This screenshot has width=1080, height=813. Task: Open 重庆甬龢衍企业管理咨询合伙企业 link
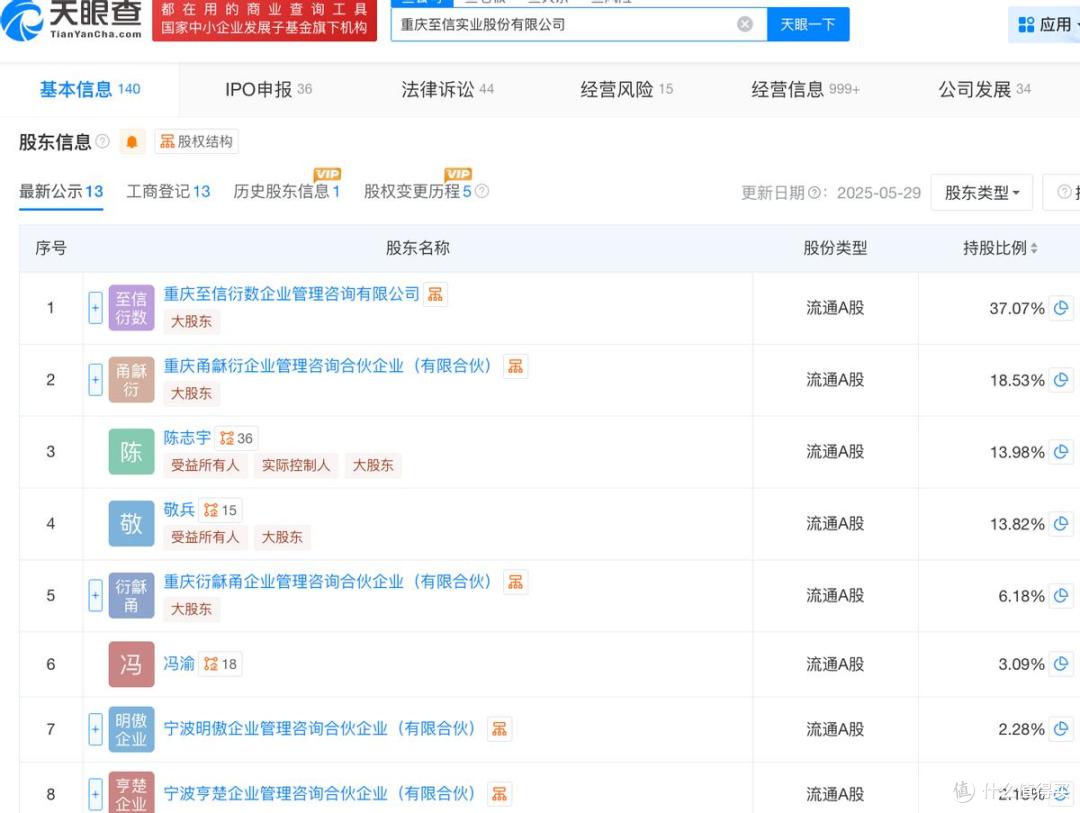tap(328, 366)
